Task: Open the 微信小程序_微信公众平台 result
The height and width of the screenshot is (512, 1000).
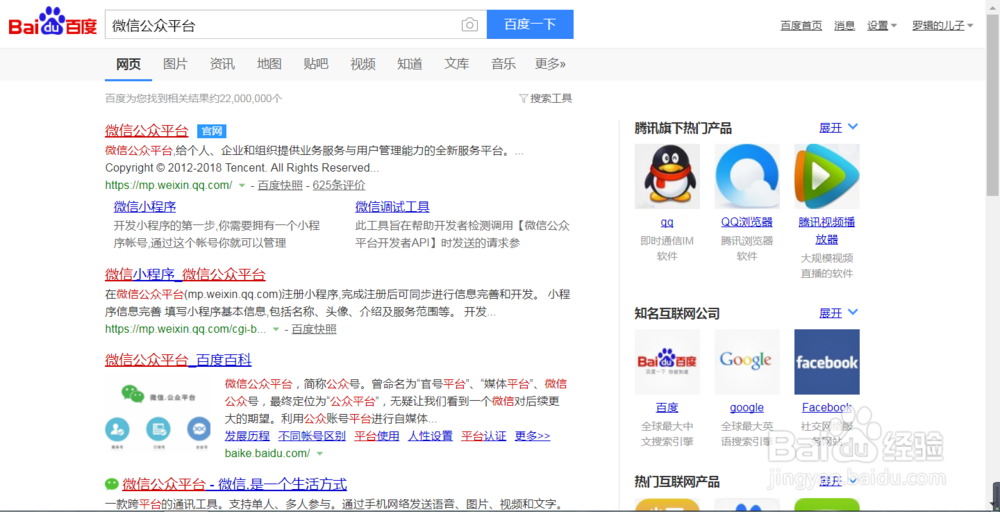Action: tap(185, 275)
